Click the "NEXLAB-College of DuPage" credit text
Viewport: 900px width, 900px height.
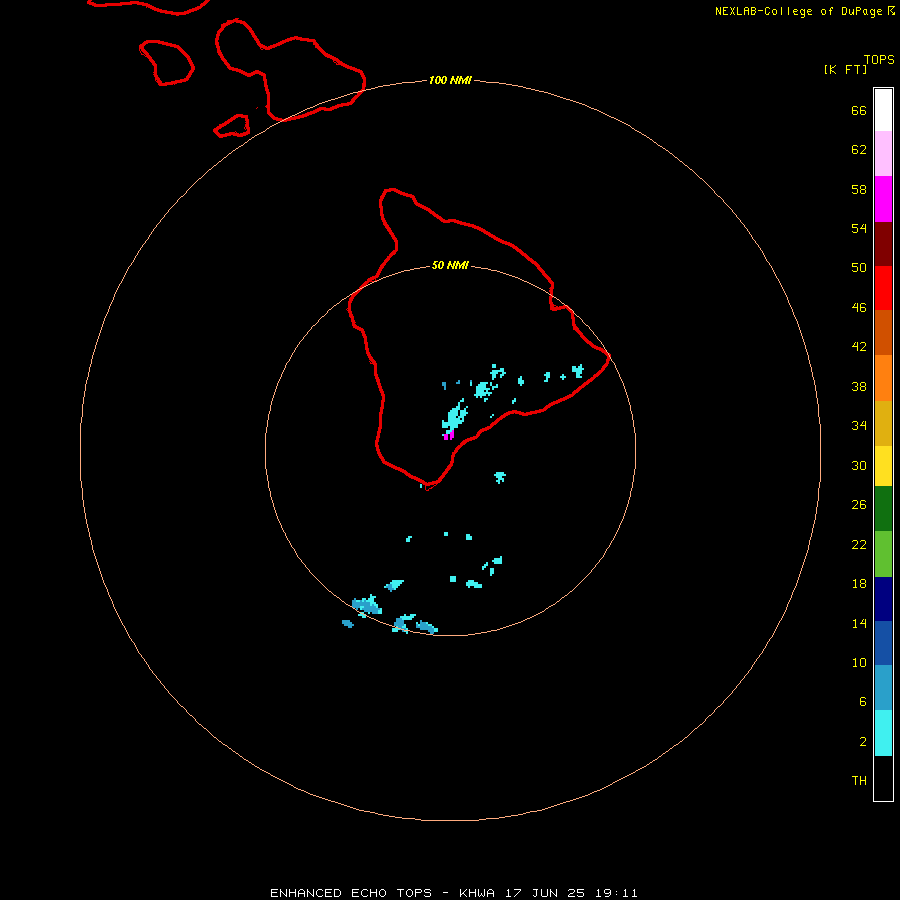click(798, 11)
